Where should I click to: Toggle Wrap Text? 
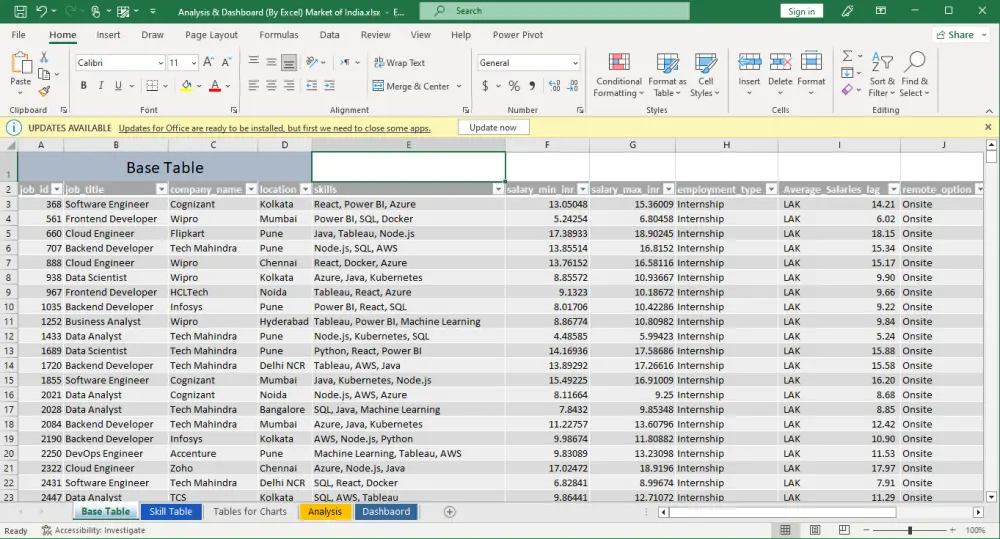(x=399, y=63)
